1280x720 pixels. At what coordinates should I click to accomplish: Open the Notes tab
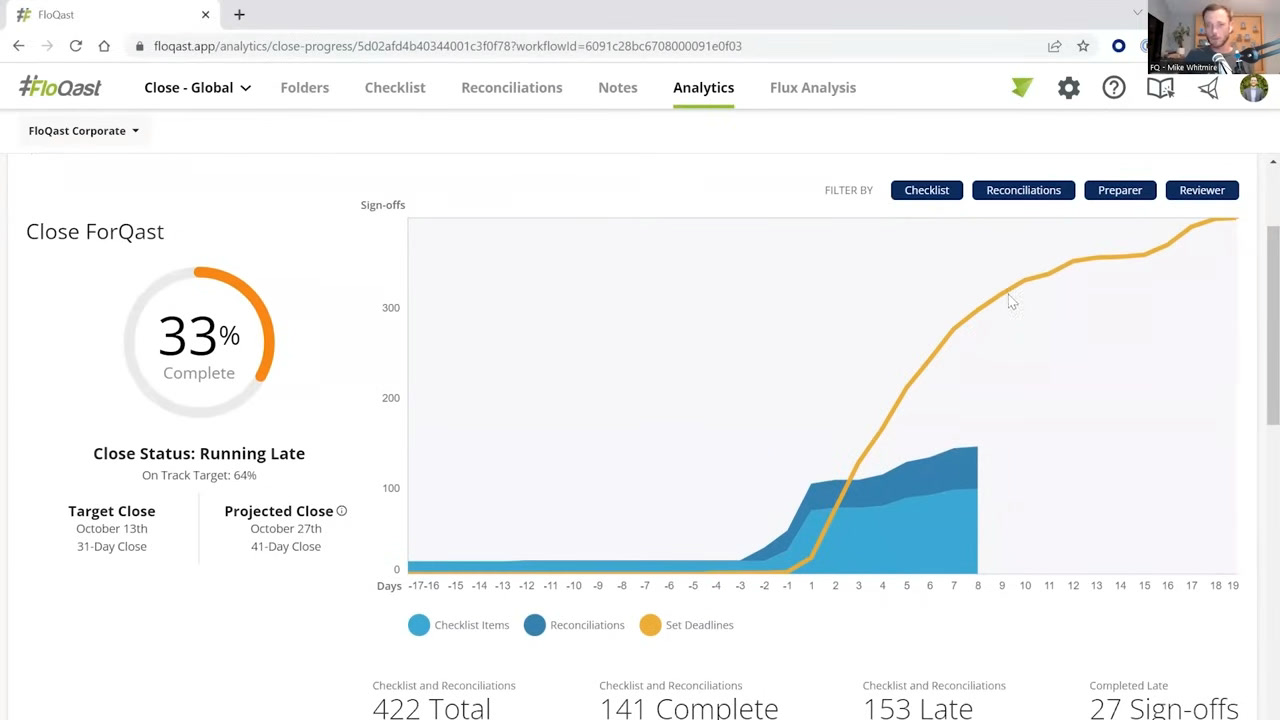coord(618,88)
